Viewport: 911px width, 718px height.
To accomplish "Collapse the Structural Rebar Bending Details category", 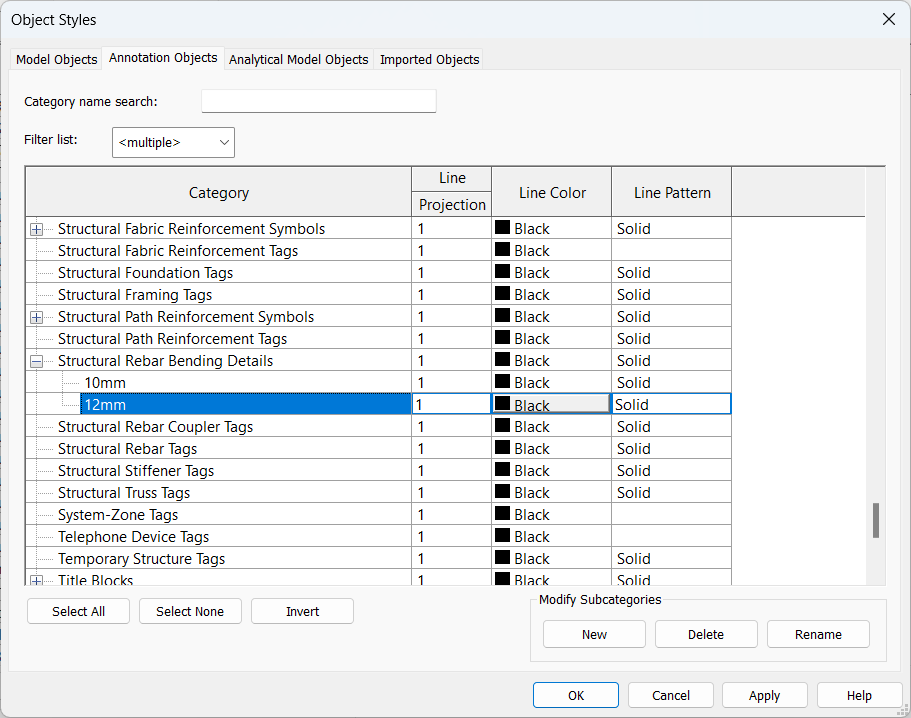I will 36,360.
